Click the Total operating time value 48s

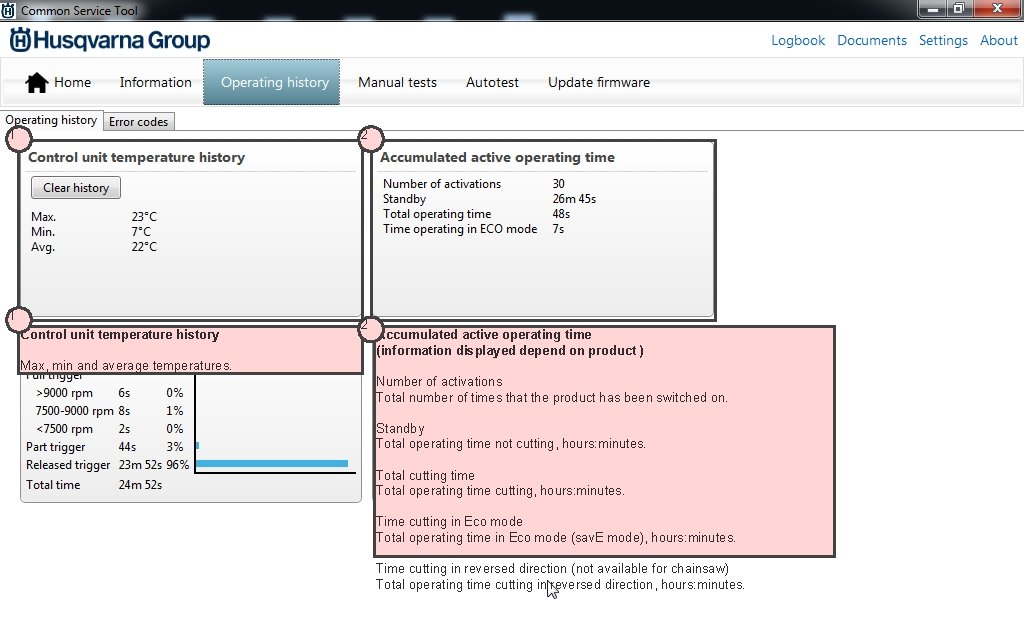coord(561,214)
